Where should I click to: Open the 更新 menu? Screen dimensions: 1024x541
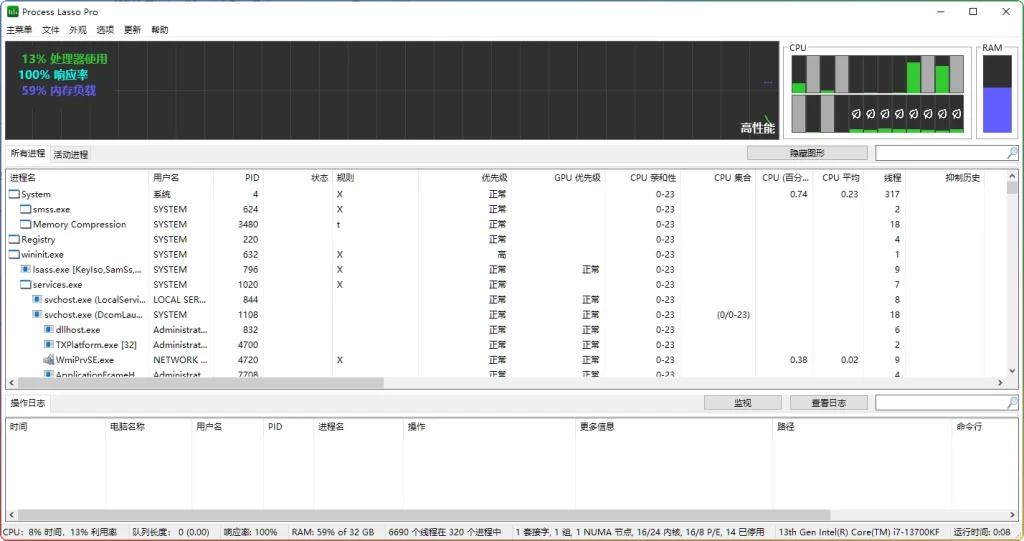pos(133,29)
